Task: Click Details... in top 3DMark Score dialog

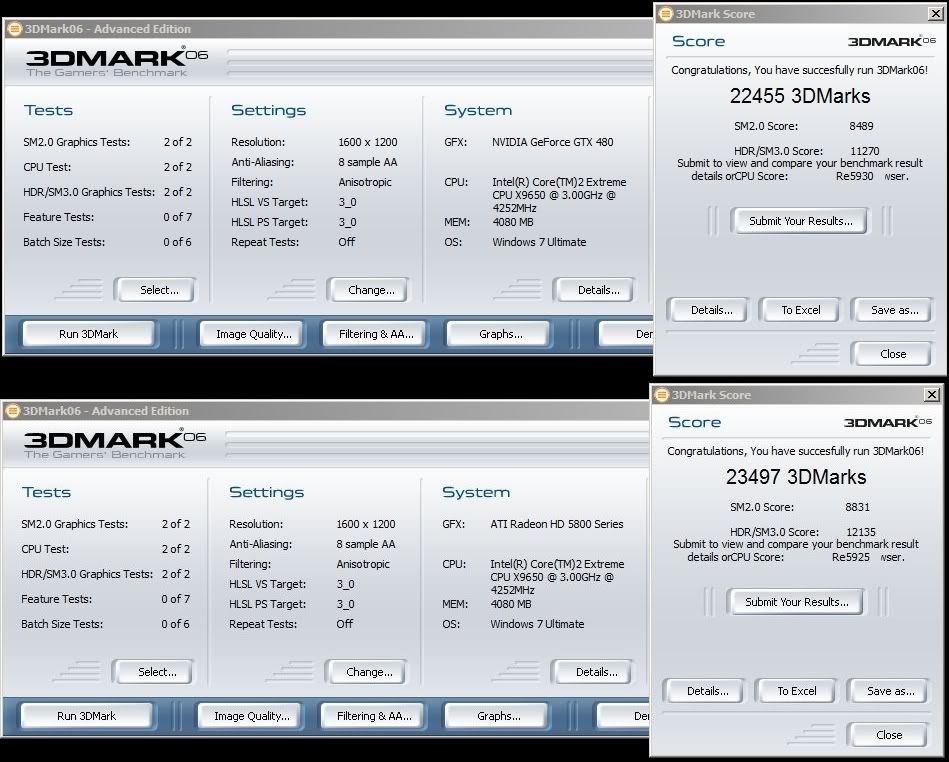Action: coord(709,310)
